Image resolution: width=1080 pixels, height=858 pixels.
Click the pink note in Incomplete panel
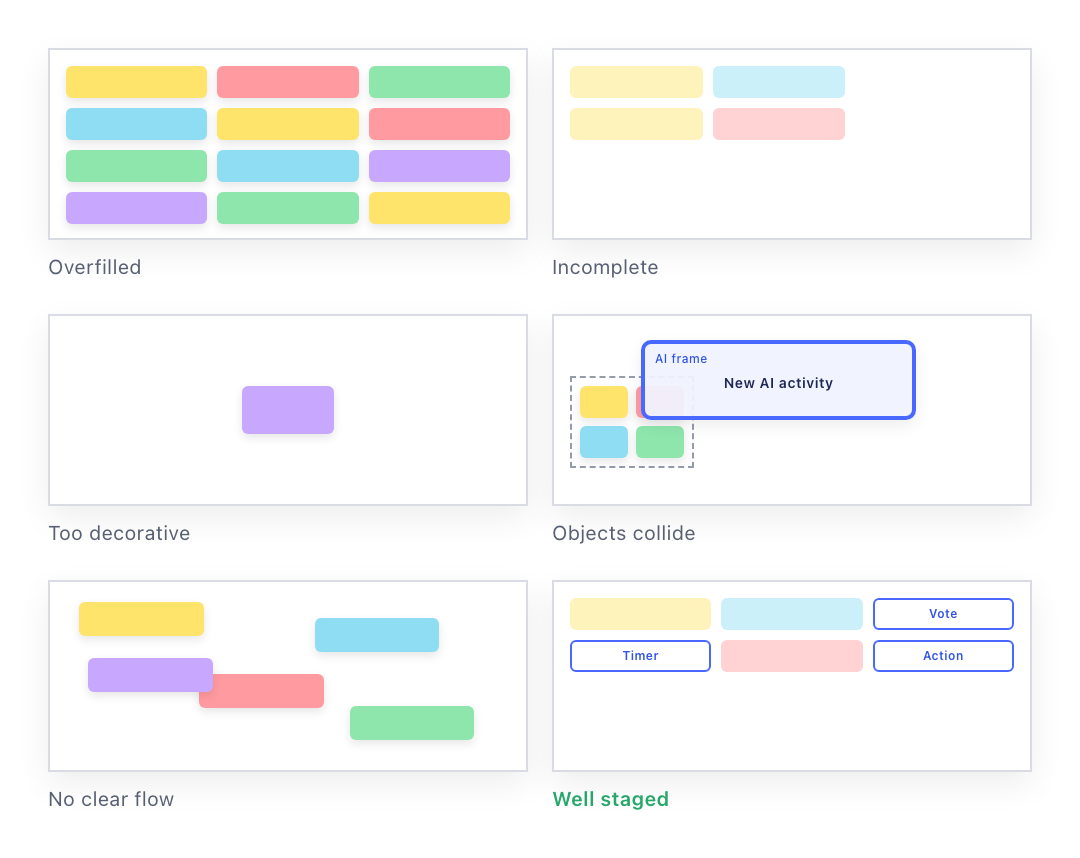779,124
